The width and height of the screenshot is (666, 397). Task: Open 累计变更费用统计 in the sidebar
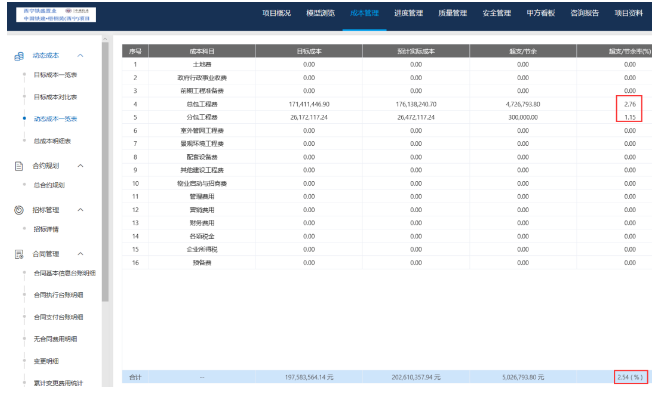(59, 383)
